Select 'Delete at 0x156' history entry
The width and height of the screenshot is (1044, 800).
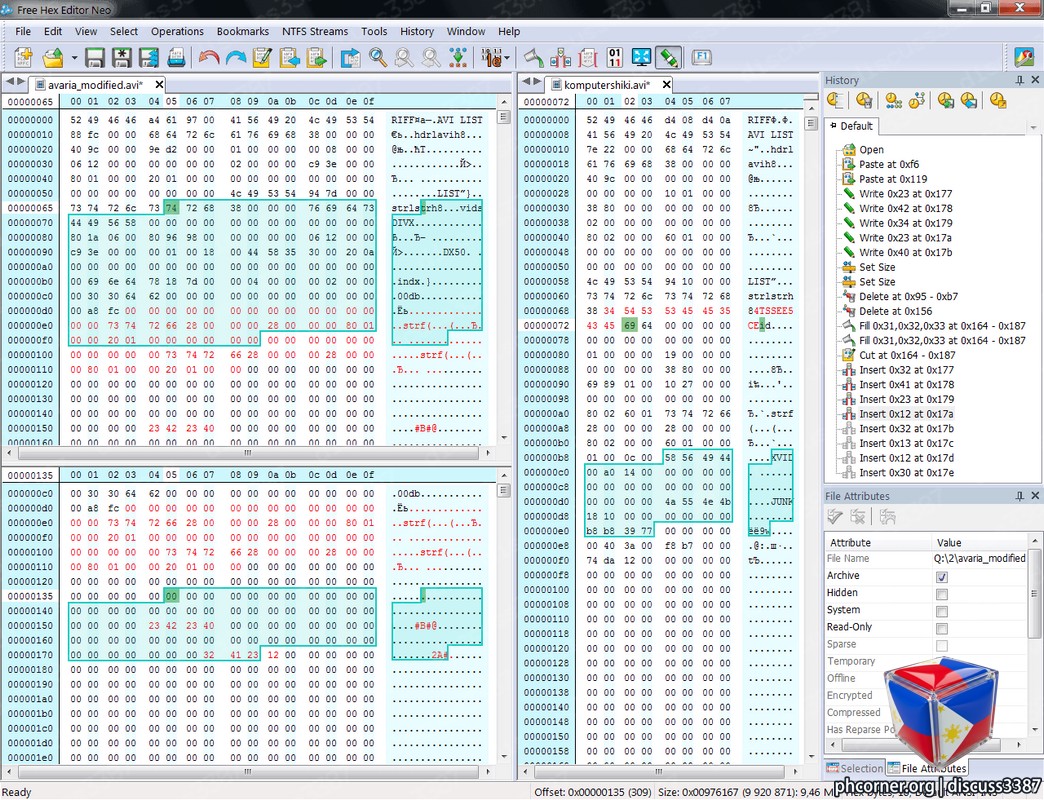pyautogui.click(x=895, y=311)
